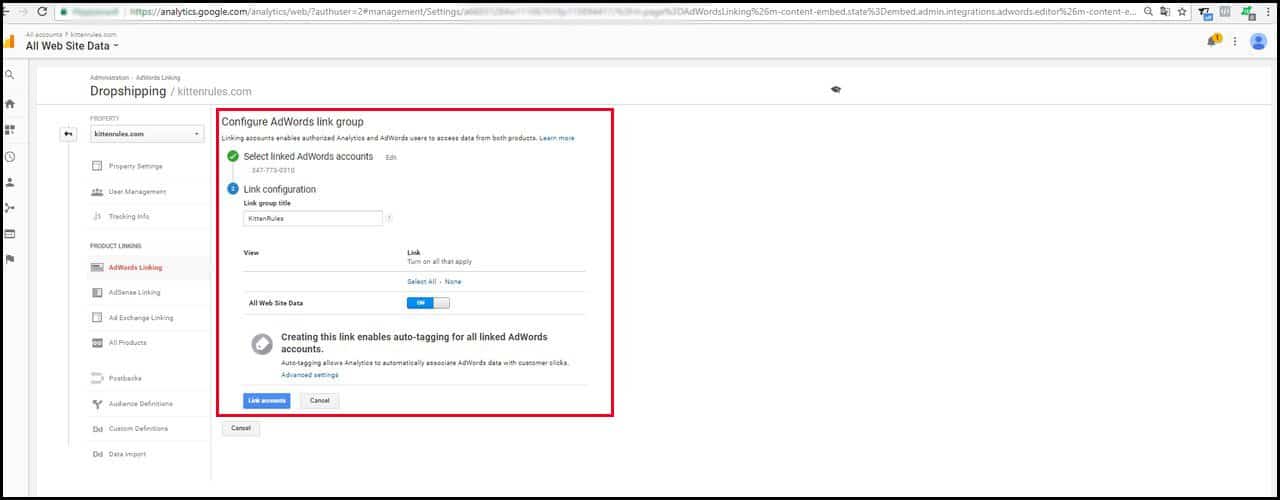Open the Conversions flag icon in sidebar
The width and height of the screenshot is (1280, 500).
tap(10, 259)
